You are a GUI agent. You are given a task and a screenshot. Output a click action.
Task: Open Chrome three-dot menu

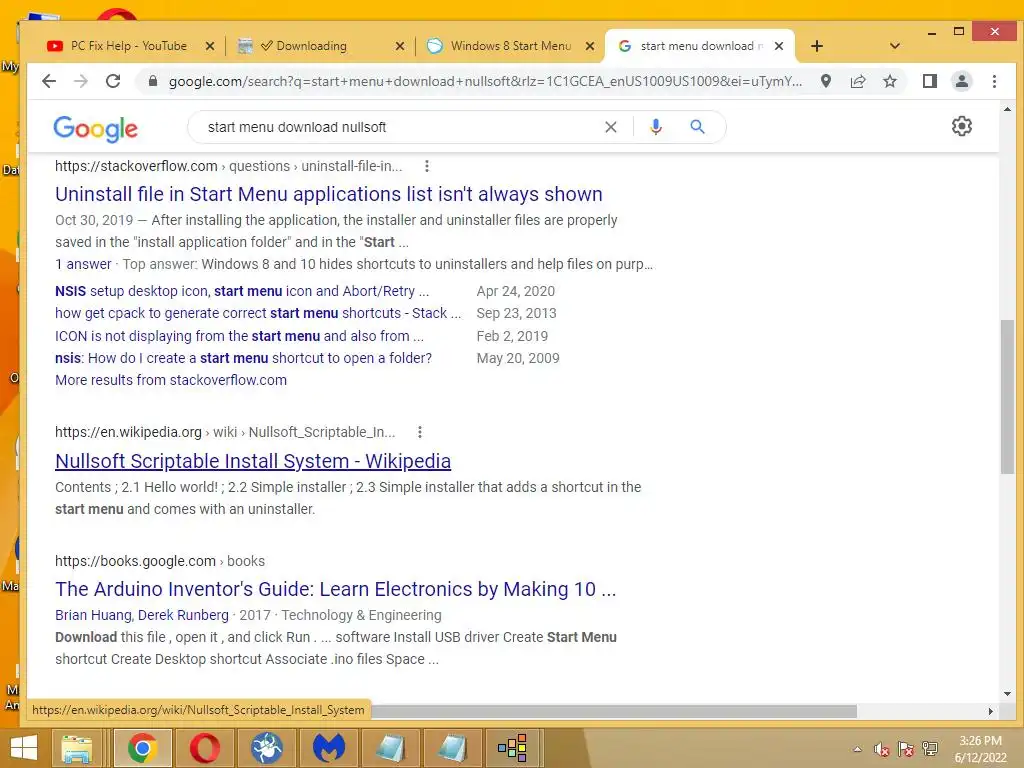[x=994, y=81]
